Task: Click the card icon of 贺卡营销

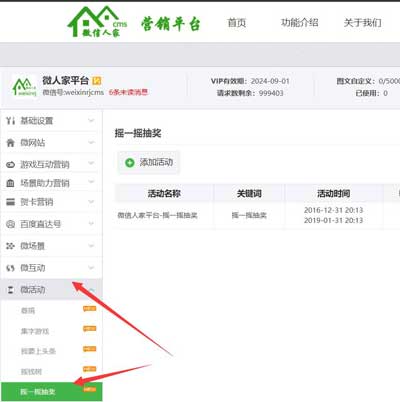Action: tap(10, 202)
